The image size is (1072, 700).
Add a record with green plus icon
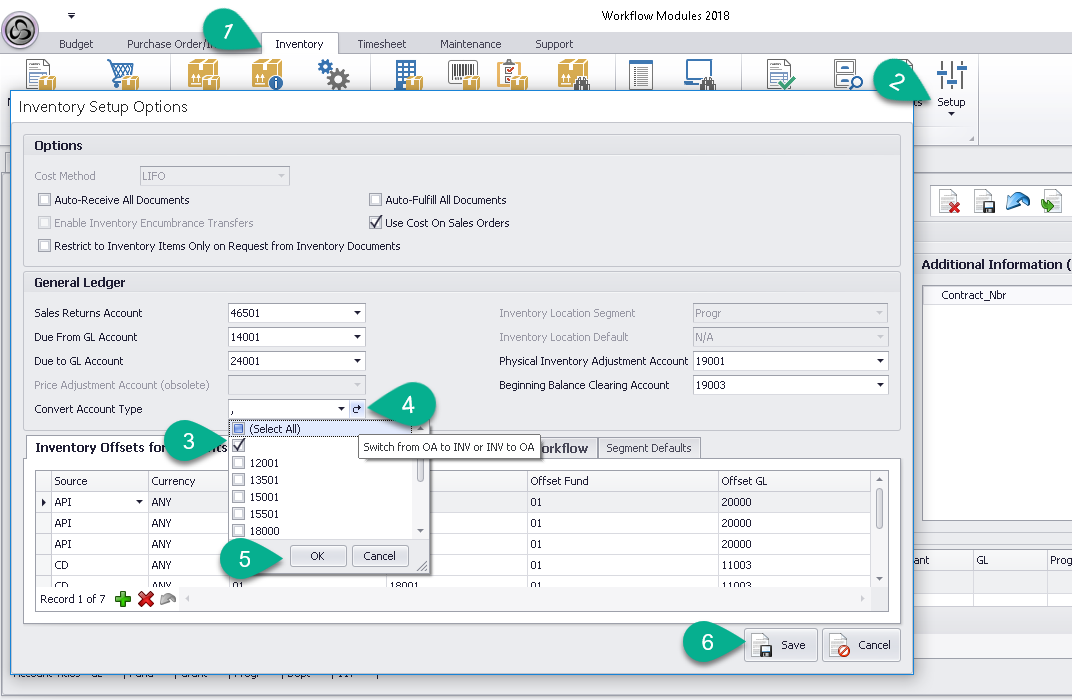pyautogui.click(x=122, y=599)
